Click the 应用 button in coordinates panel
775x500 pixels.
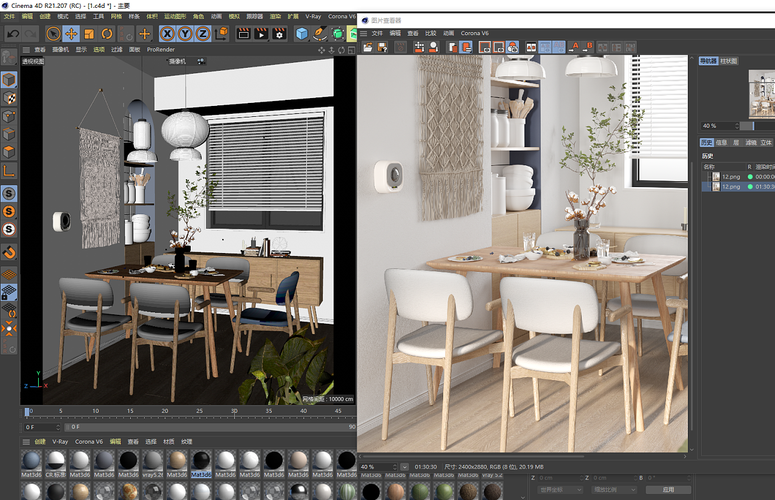pyautogui.click(x=668, y=490)
